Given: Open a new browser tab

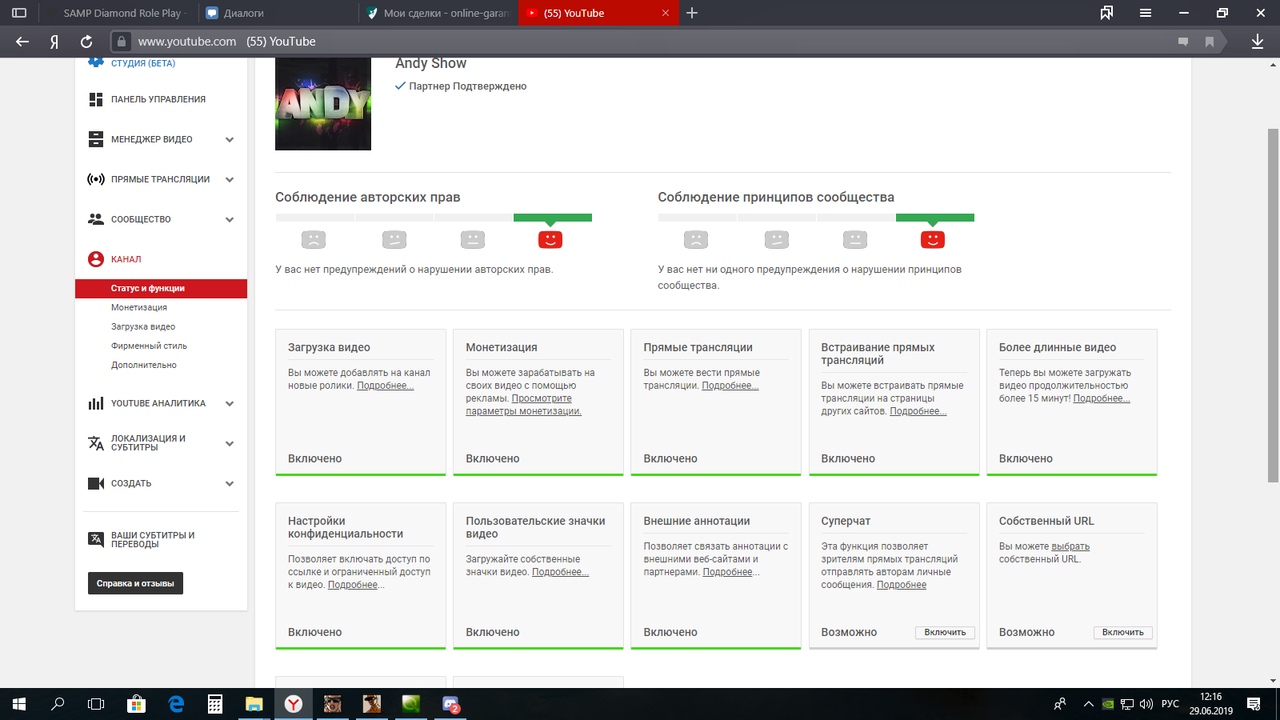Looking at the screenshot, I should pos(692,13).
